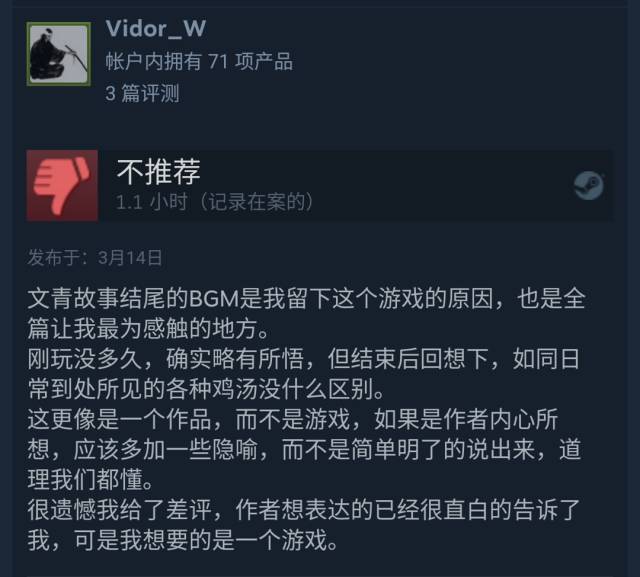Click the line starting 这更像是一个作品
This screenshot has width=640, height=577.
293,419
